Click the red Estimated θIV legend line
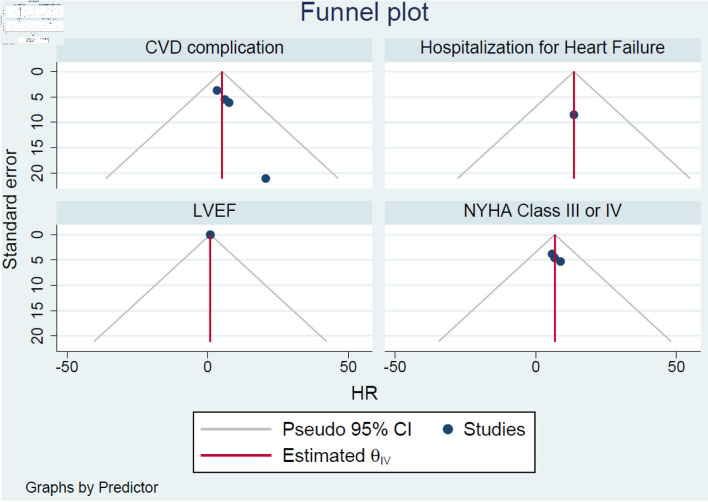Image resolution: width=708 pixels, height=502 pixels. (234, 457)
